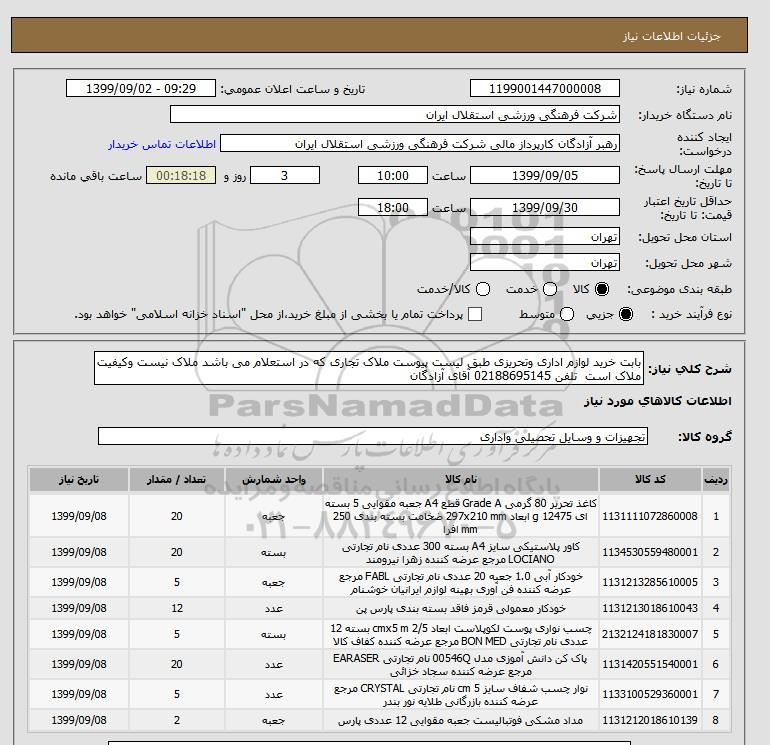Select the کالا/خدمت radio button
Viewport: 770px width, 745px height.
tap(483, 289)
